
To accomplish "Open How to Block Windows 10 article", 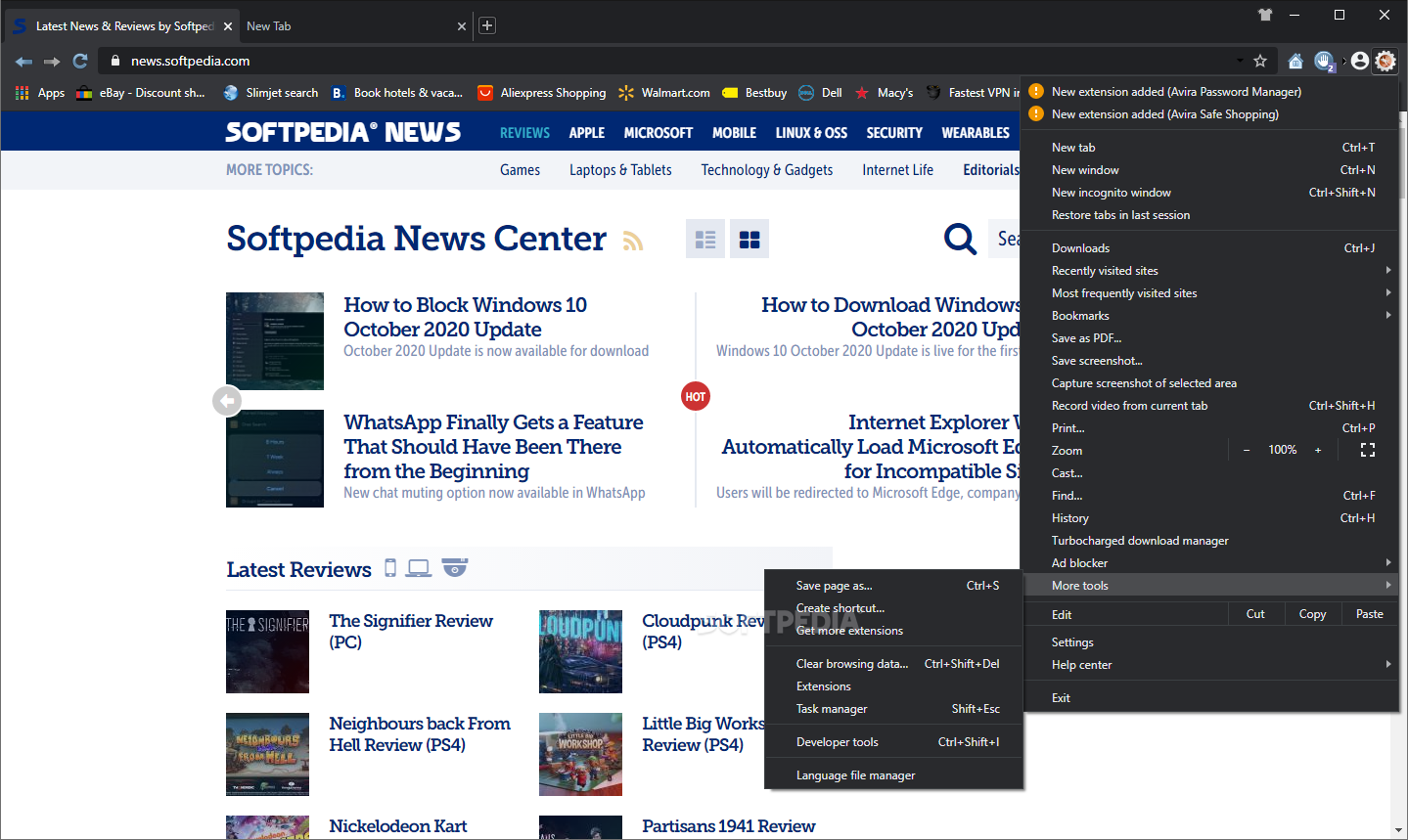I will point(465,317).
